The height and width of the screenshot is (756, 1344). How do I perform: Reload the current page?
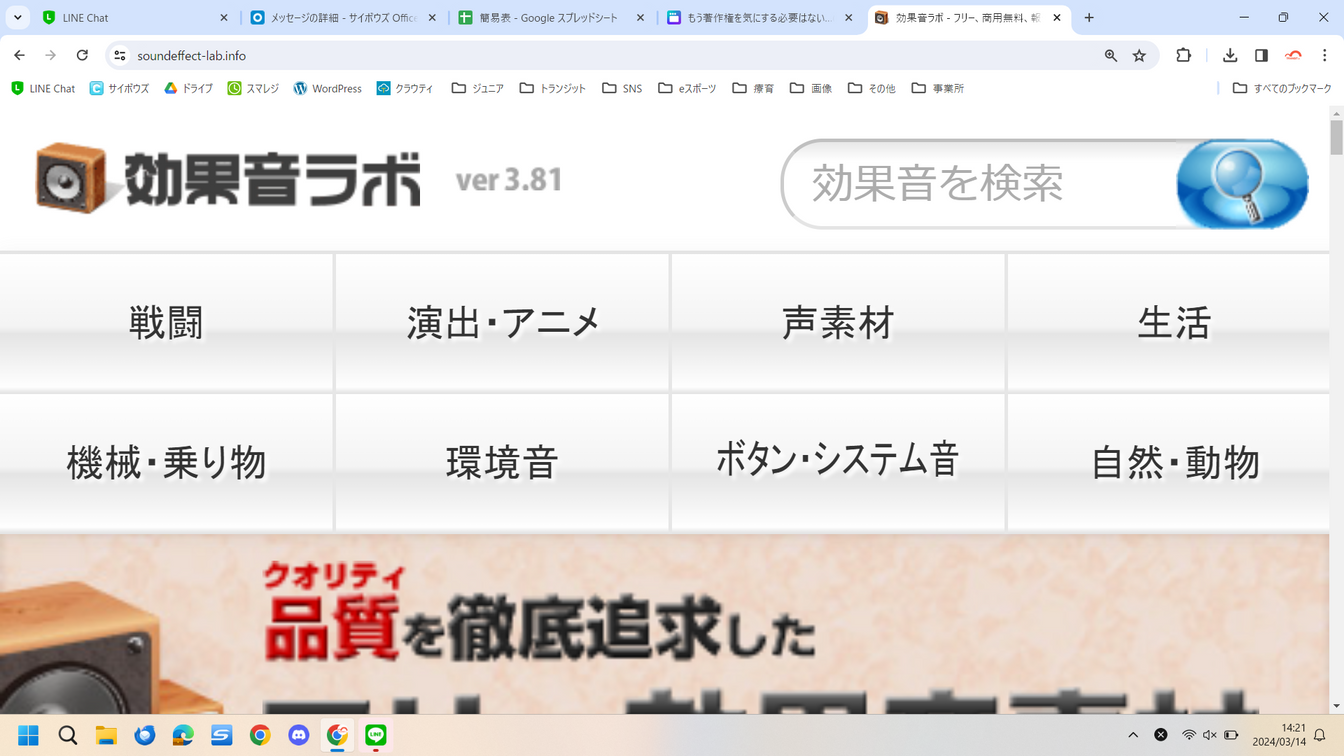click(x=82, y=56)
